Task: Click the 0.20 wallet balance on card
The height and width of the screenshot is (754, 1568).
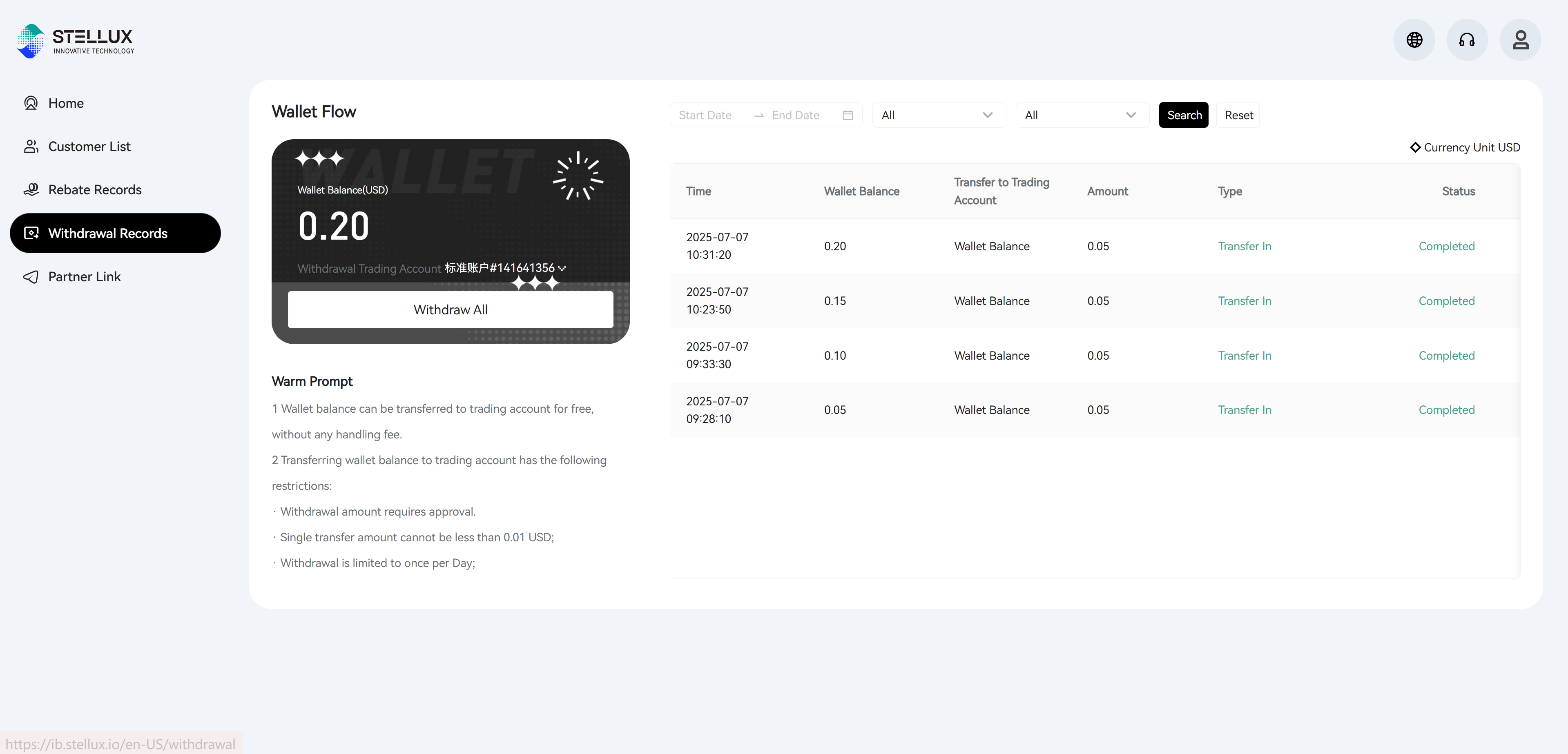Action: (334, 226)
